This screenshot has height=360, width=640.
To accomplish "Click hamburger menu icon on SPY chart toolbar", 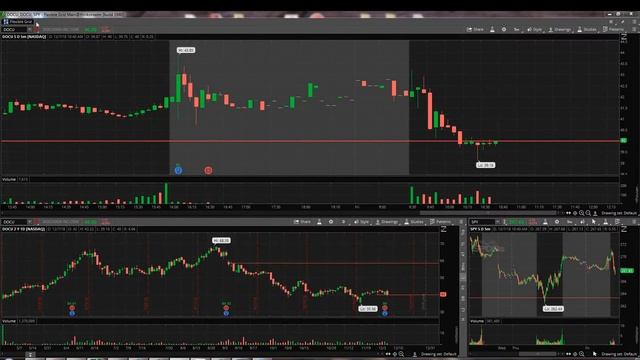I will click(634, 222).
